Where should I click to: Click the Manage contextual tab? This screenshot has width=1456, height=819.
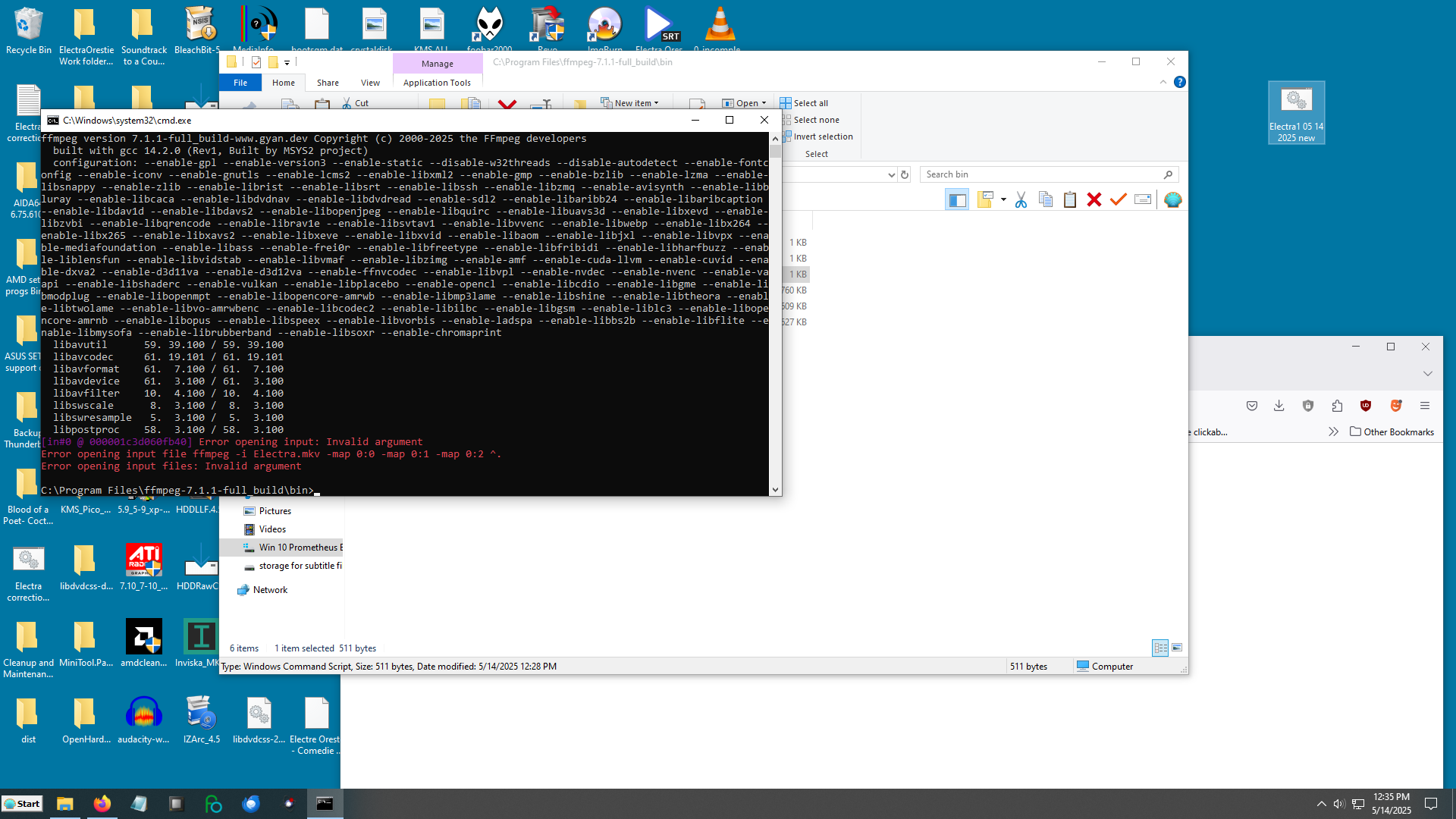tap(438, 64)
